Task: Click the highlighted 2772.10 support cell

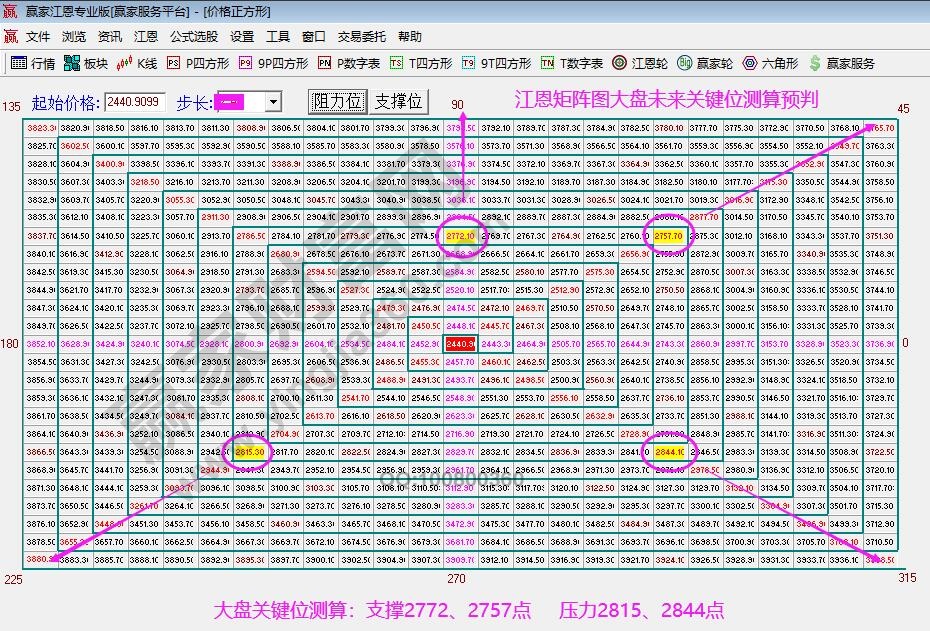Action: 460,236
